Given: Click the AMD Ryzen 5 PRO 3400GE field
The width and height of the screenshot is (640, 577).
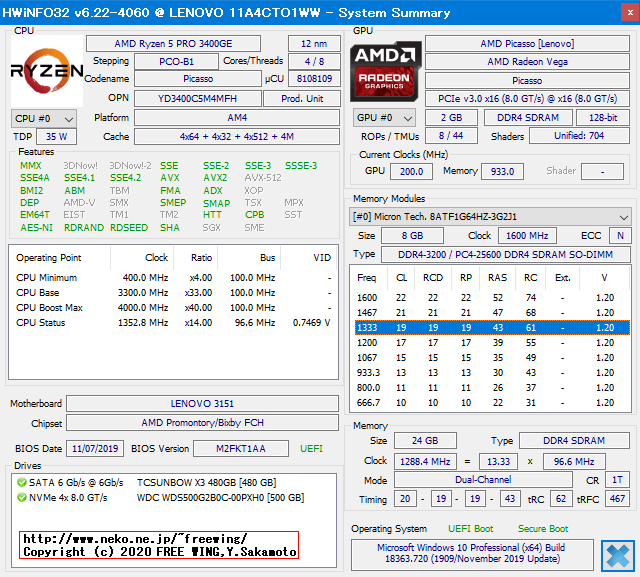Looking at the screenshot, I should [x=173, y=44].
